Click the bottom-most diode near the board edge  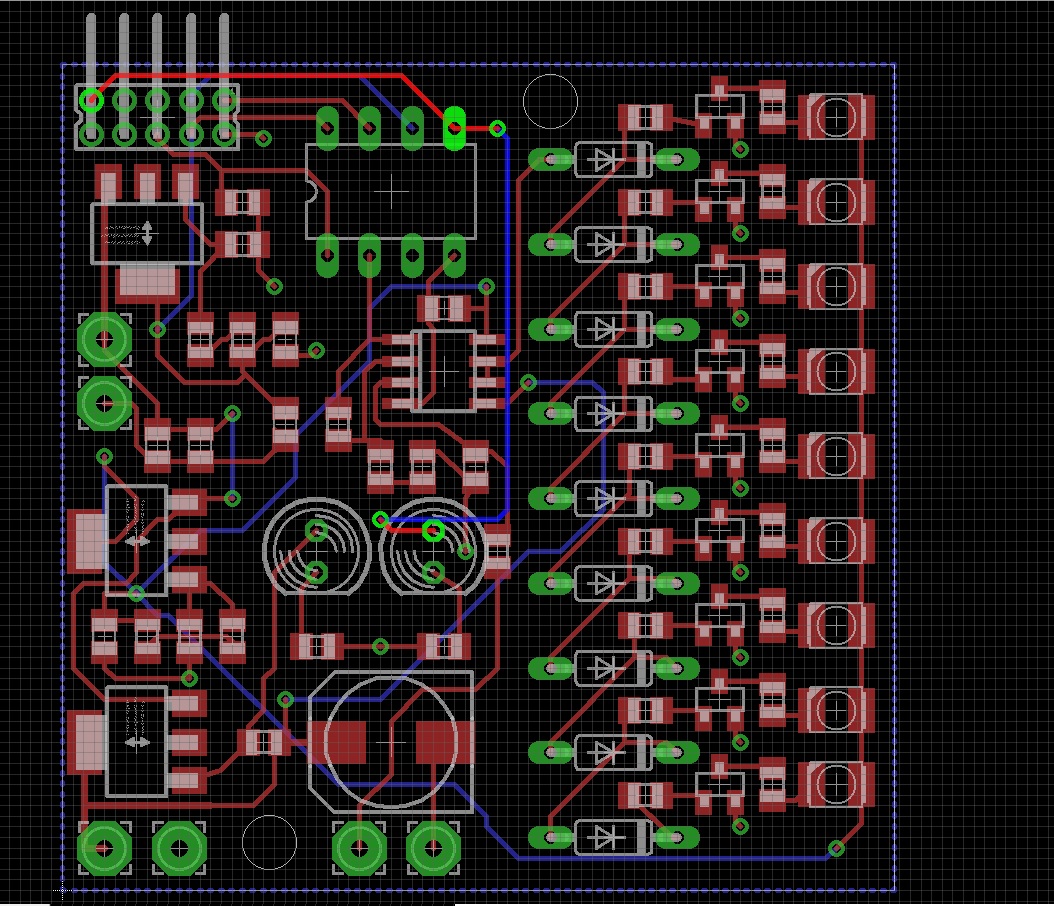click(x=612, y=836)
